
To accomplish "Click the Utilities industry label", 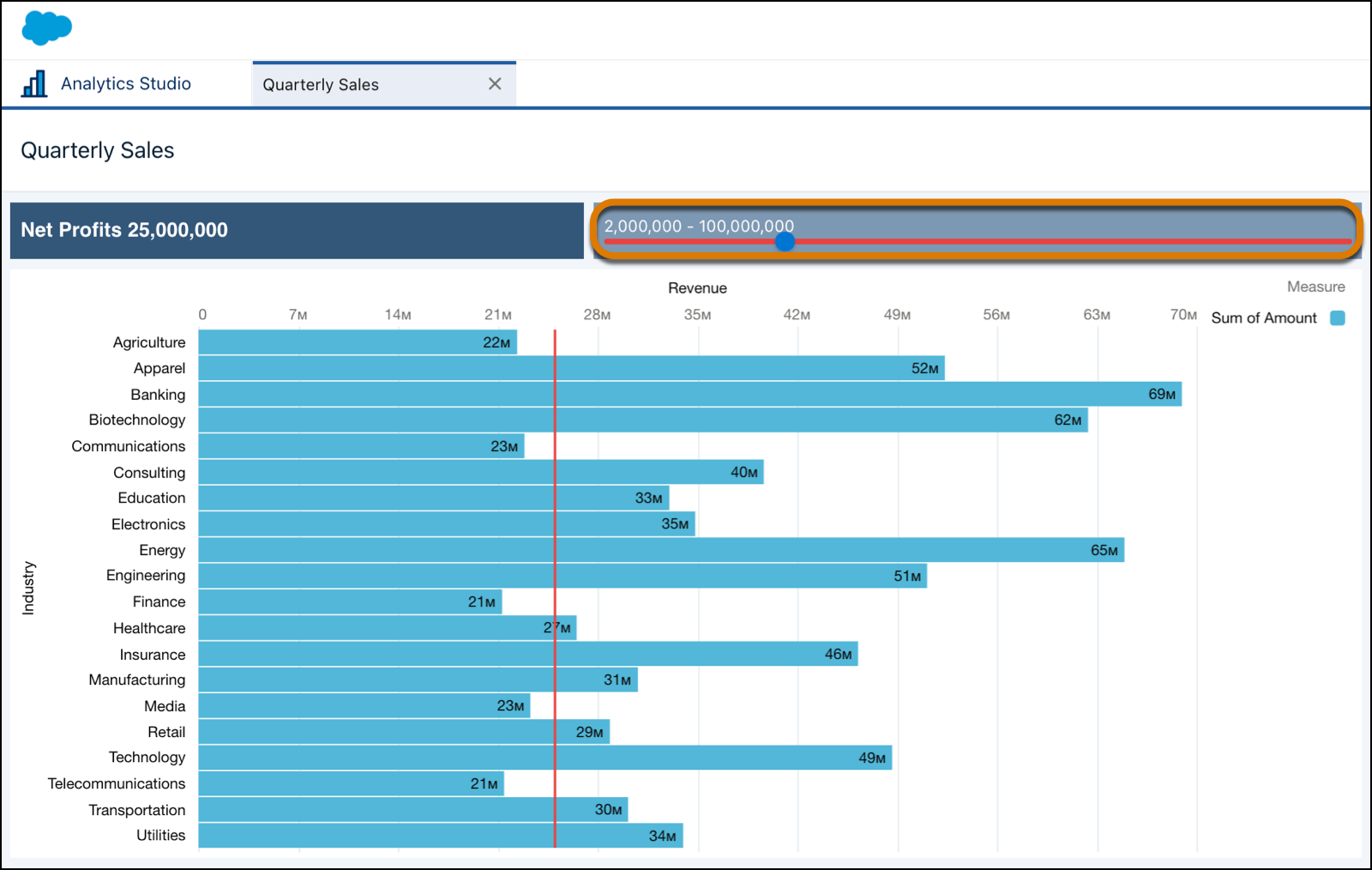I will tap(161, 835).
